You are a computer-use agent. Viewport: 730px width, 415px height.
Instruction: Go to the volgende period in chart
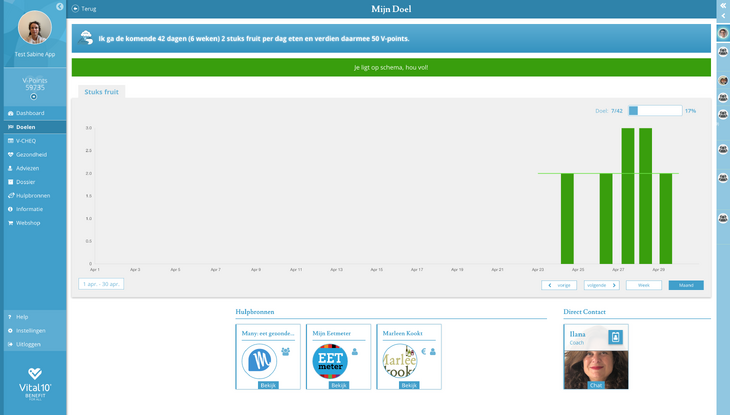tap(601, 285)
